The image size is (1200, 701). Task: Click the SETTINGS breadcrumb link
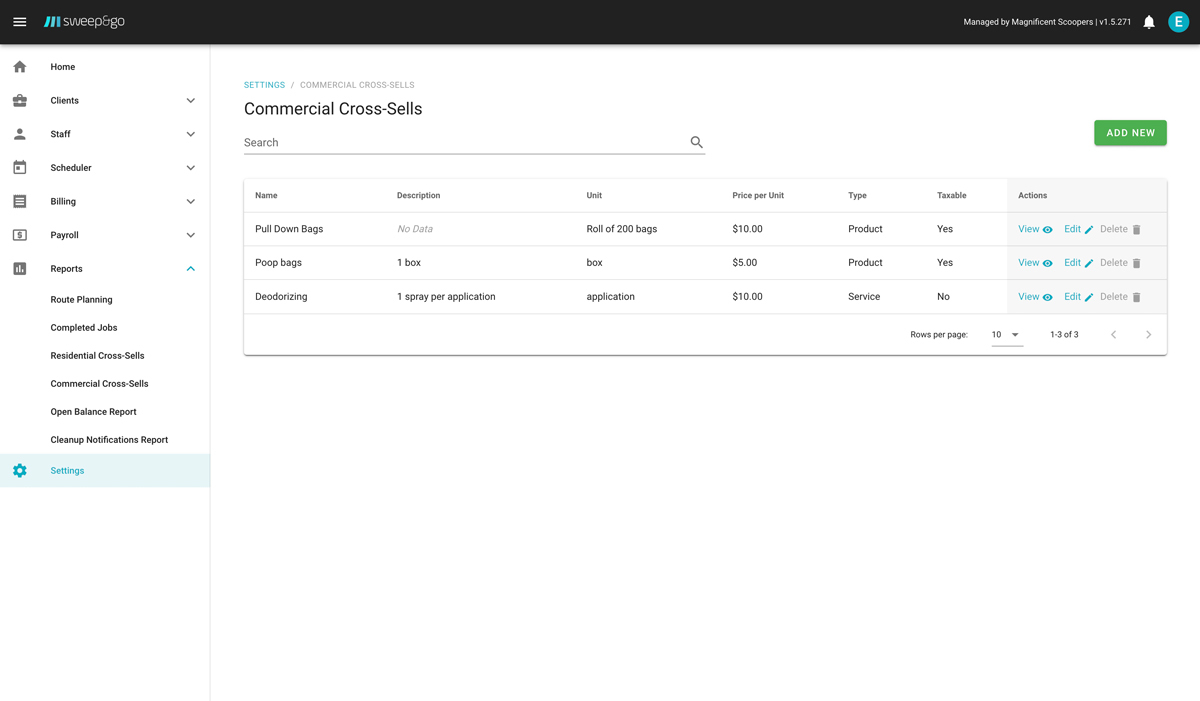click(264, 85)
